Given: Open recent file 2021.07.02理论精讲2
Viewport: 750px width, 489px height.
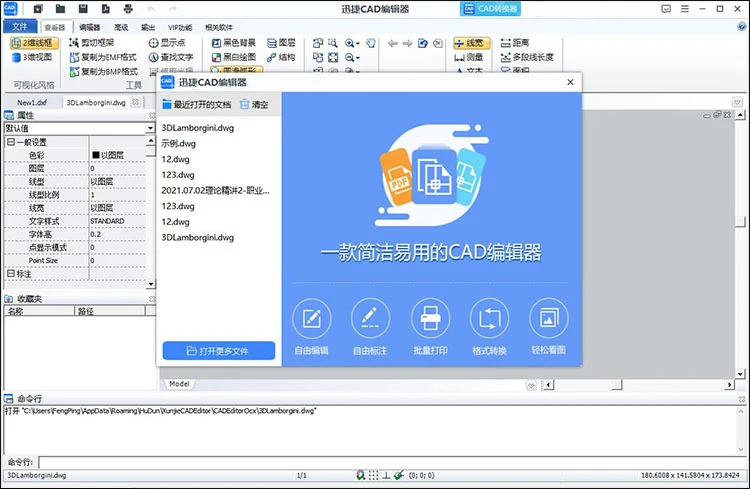Looking at the screenshot, I should 215,190.
